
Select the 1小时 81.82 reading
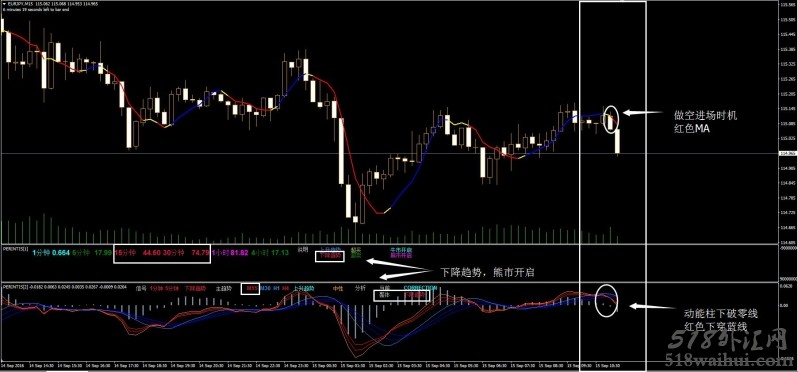click(230, 252)
